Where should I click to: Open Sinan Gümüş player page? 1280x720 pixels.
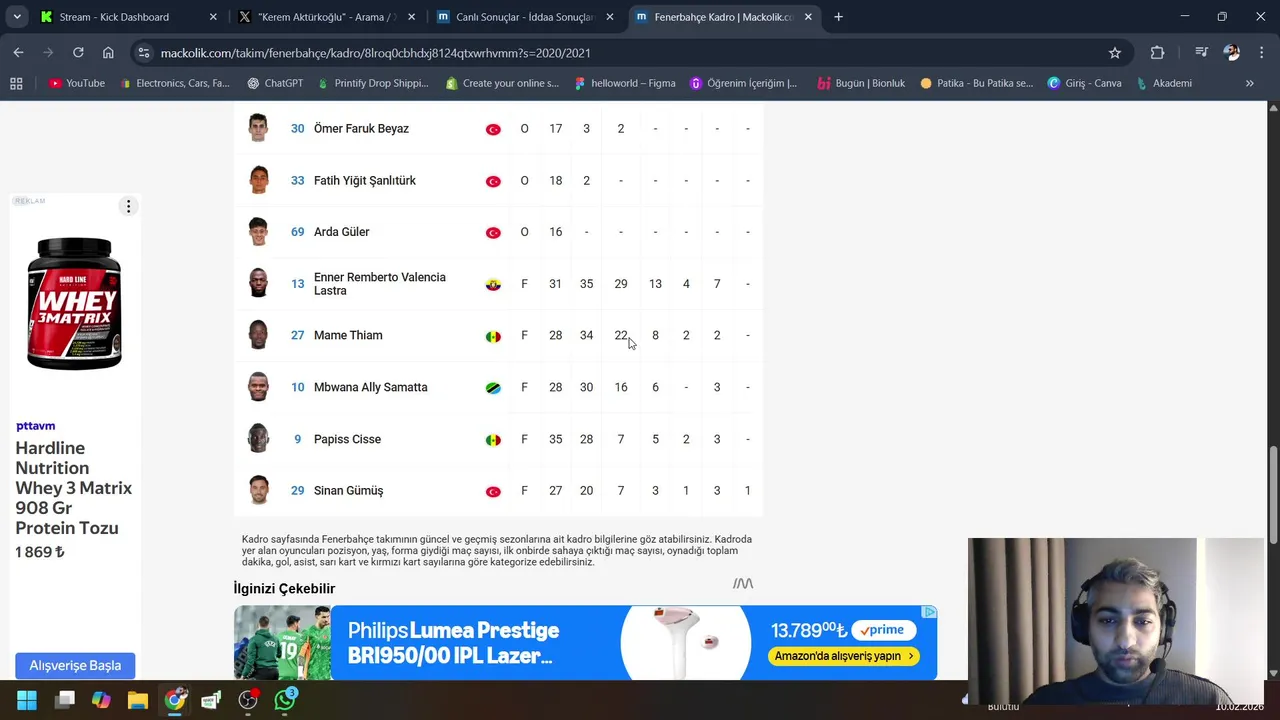[x=348, y=491]
